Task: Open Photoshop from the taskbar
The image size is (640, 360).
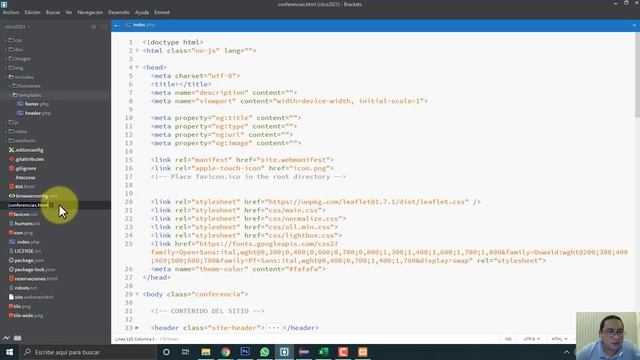Action: click(x=245, y=352)
